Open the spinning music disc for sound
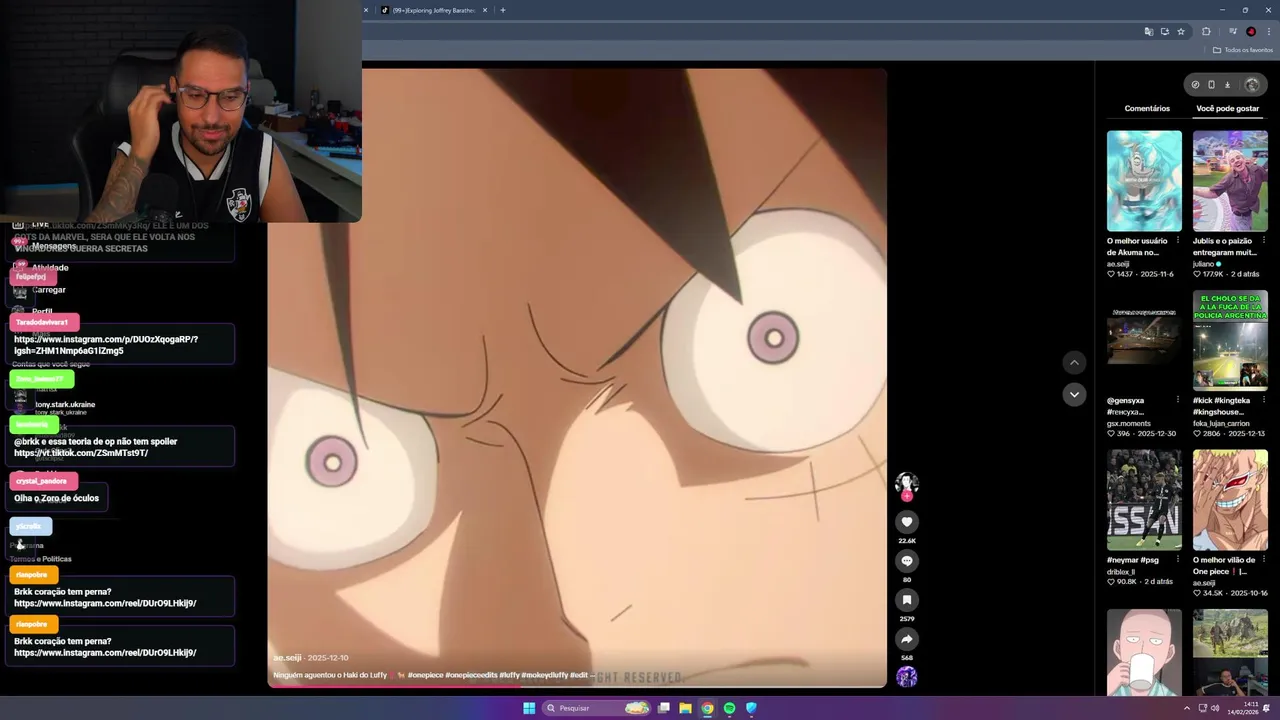Image resolution: width=1280 pixels, height=720 pixels. coord(907,677)
